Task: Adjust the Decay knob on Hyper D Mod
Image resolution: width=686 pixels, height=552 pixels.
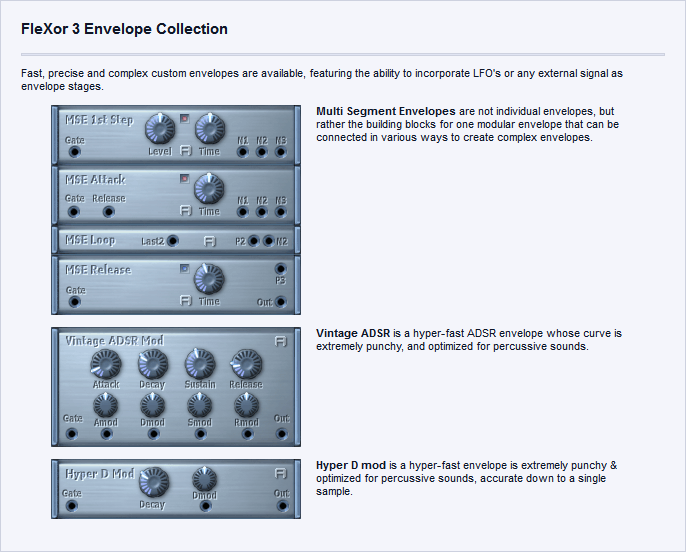Action: [154, 482]
